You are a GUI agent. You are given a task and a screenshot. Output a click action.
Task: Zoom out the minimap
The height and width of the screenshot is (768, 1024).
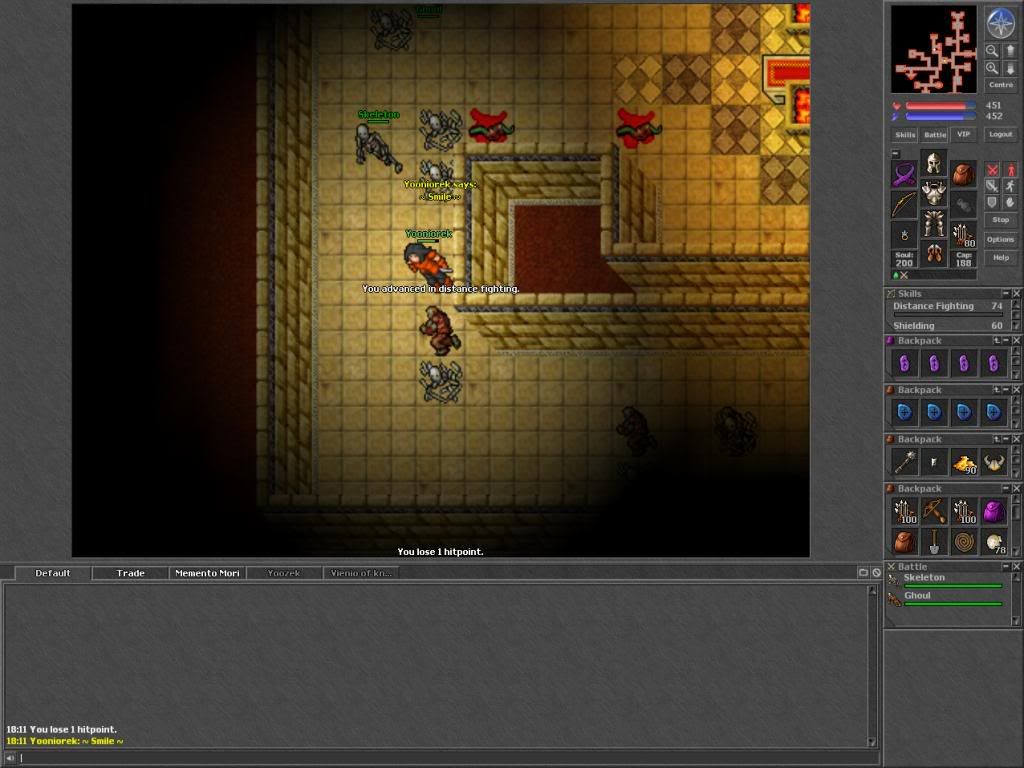[x=992, y=51]
